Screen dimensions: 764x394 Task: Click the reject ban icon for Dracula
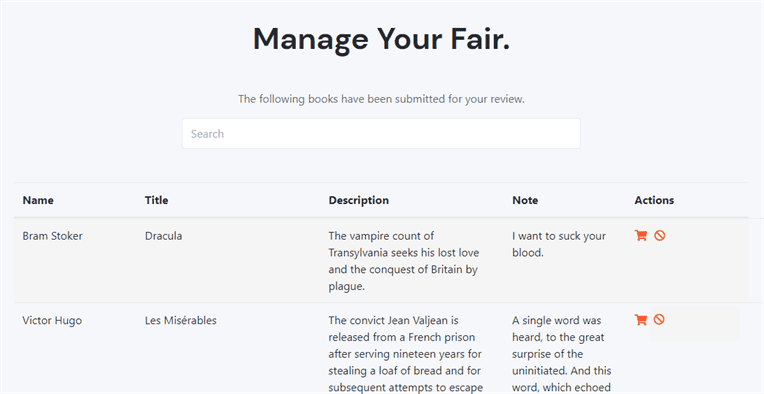[659, 236]
